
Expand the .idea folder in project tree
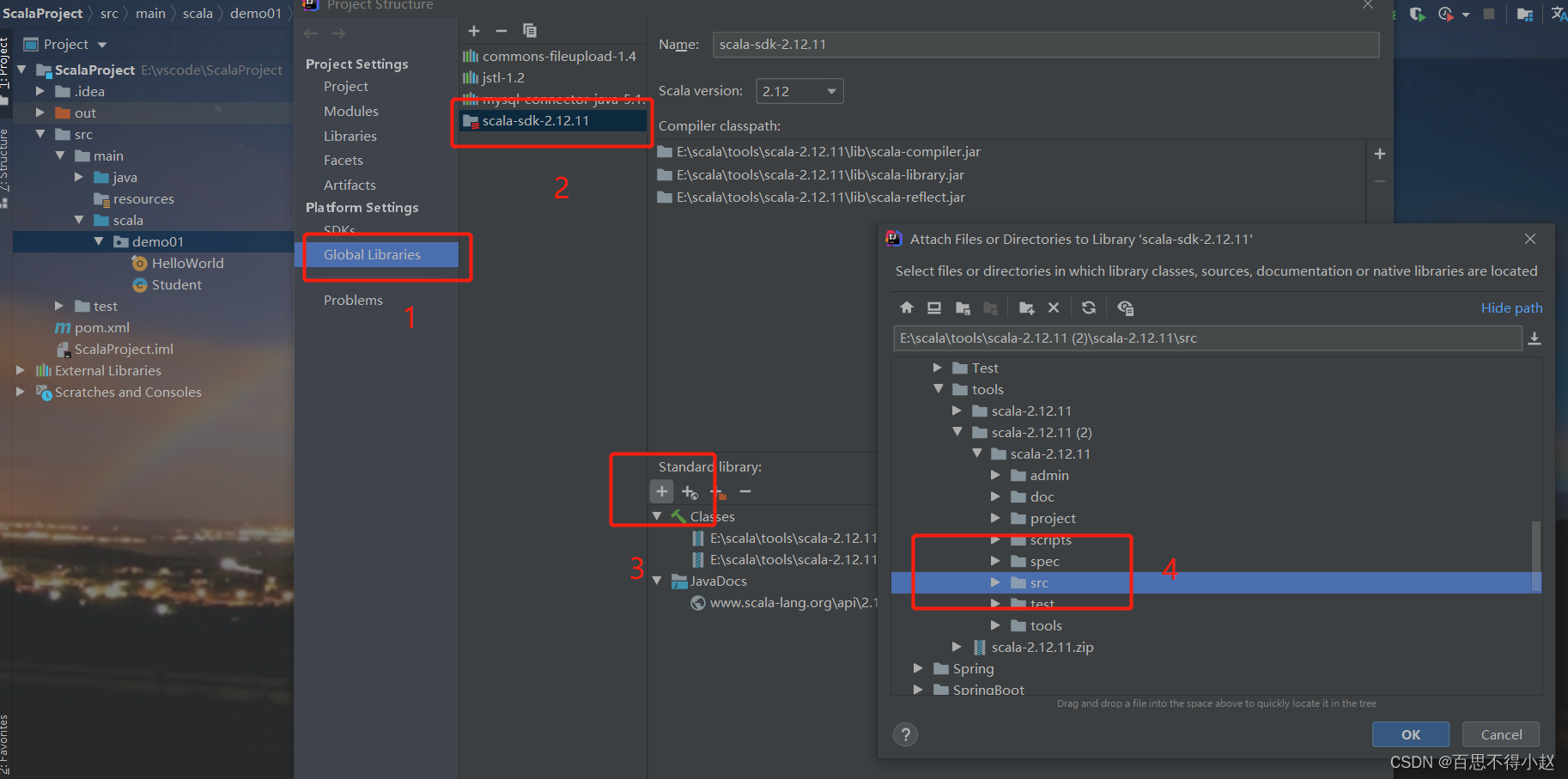pos(40,91)
